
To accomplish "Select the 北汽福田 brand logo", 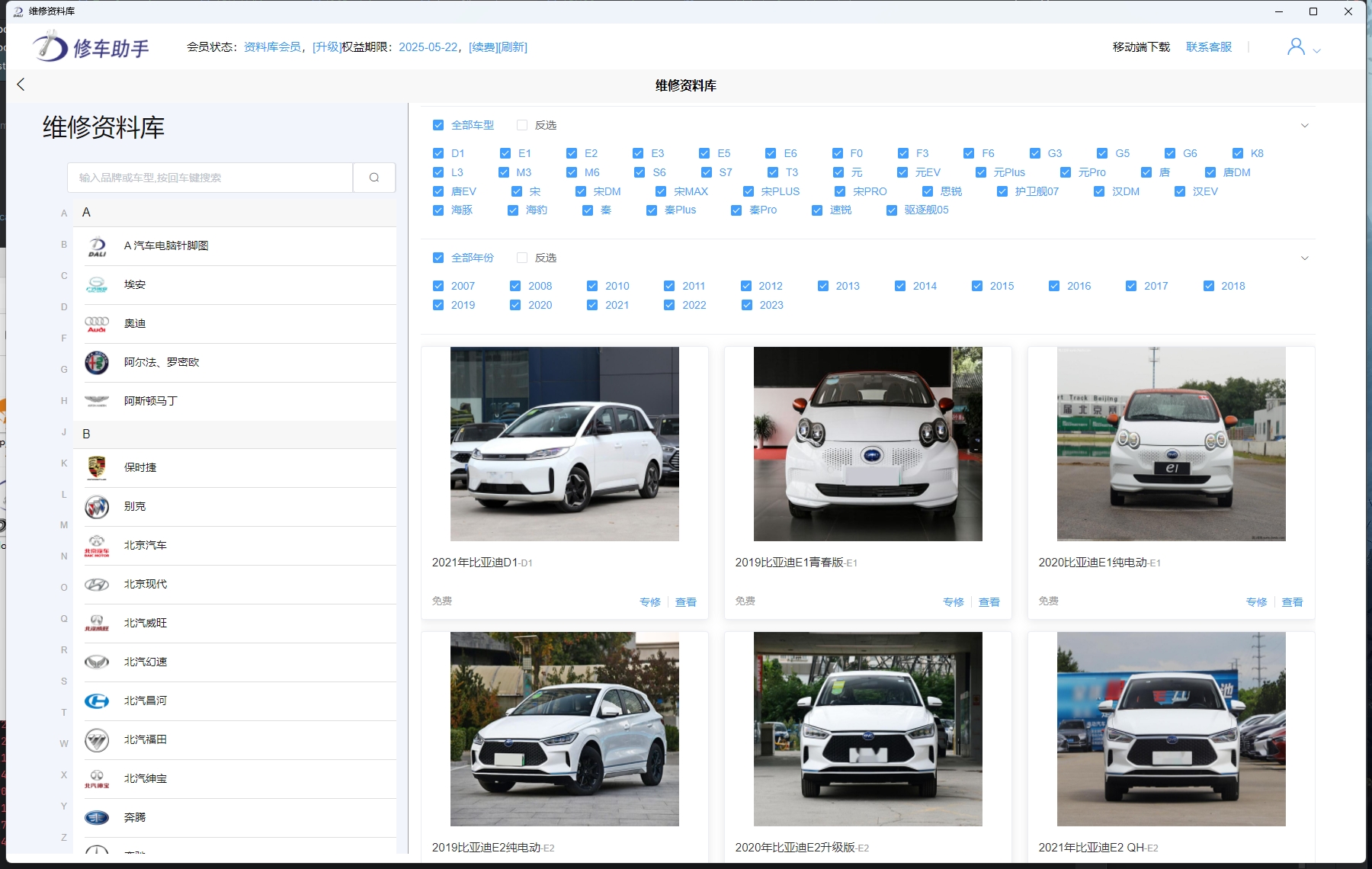I will point(97,740).
